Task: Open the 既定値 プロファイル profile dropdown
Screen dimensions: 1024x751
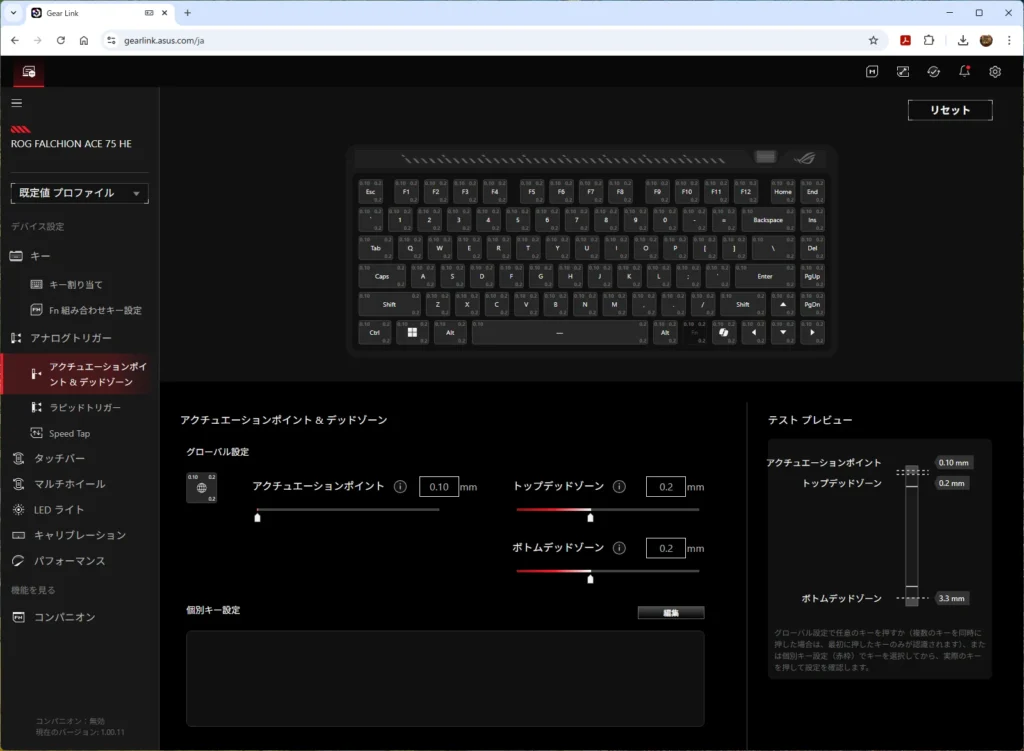Action: click(79, 193)
